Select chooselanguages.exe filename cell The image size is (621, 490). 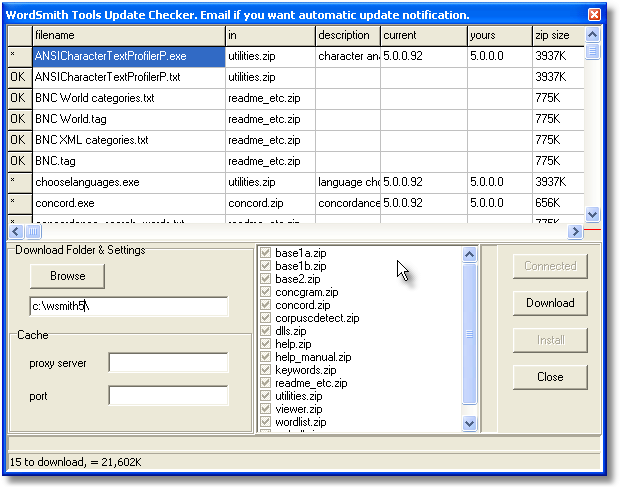click(x=129, y=182)
